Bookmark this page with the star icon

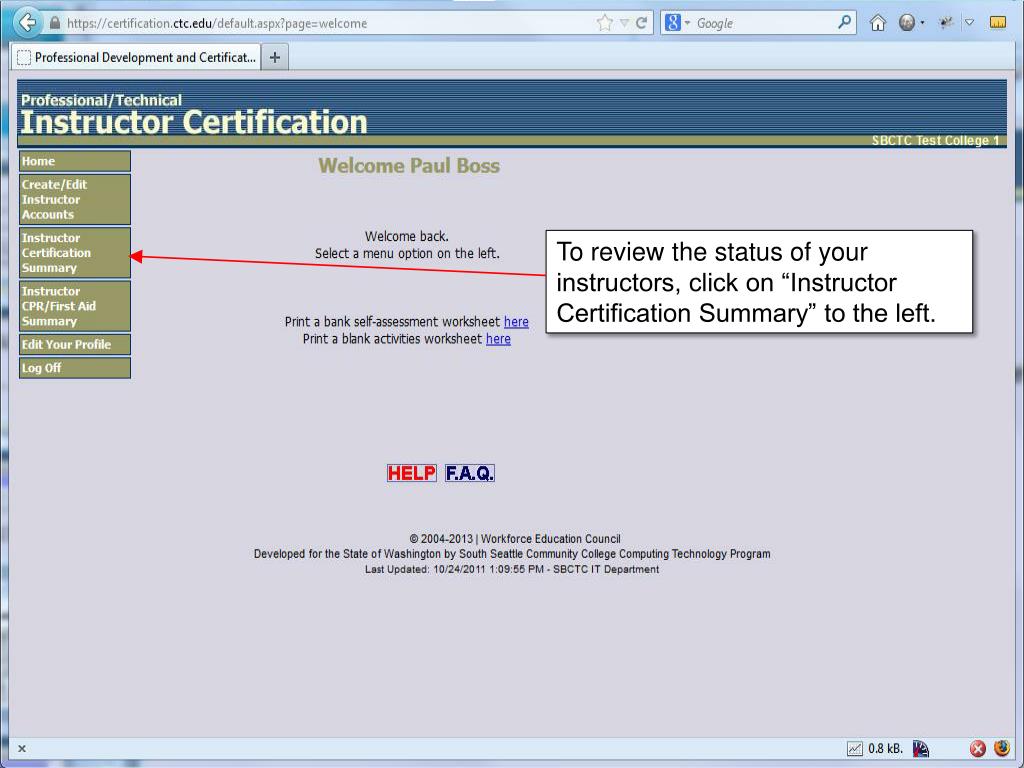603,23
